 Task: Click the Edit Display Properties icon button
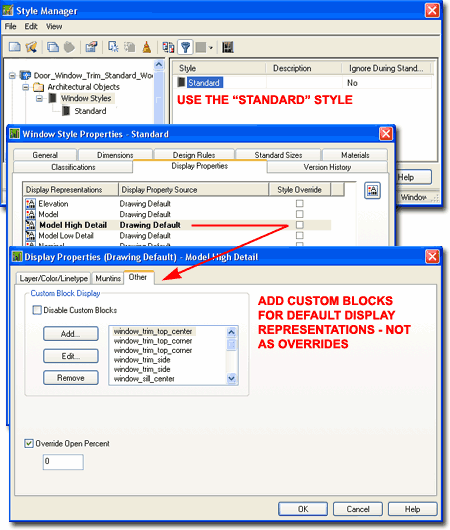pos(372,191)
